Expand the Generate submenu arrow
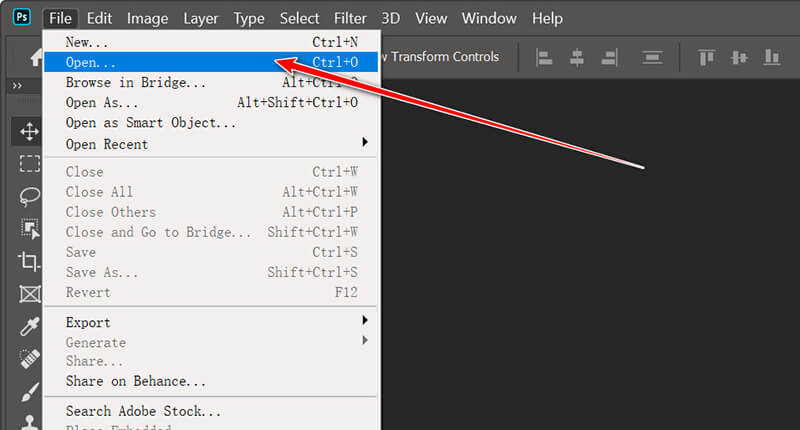 coord(365,340)
